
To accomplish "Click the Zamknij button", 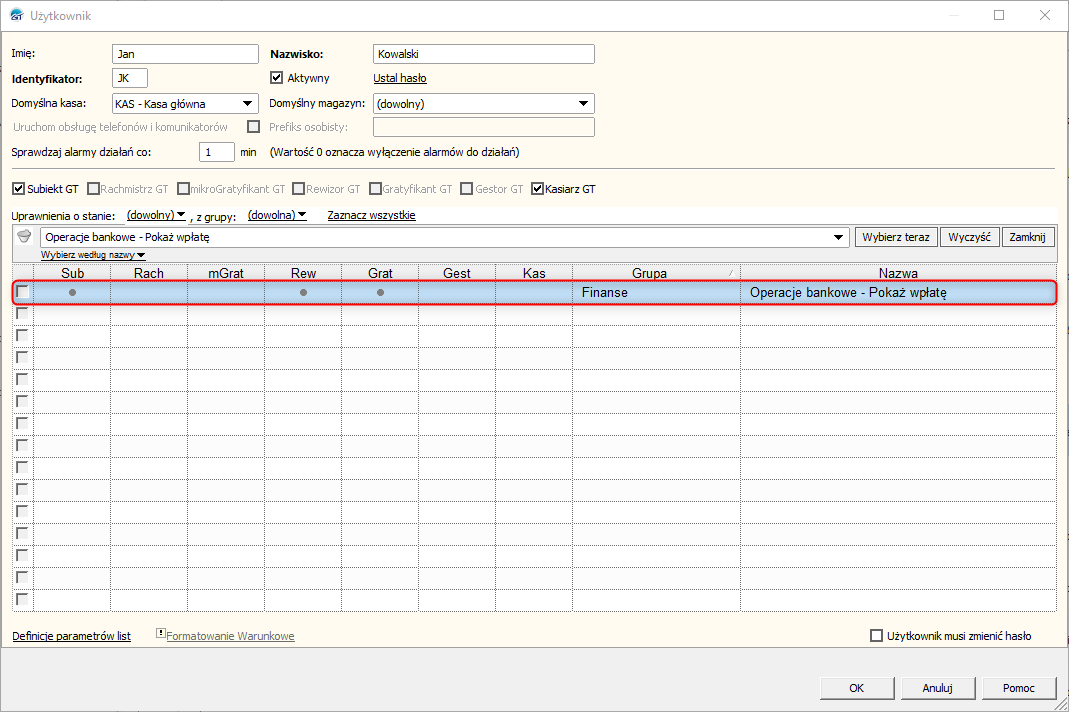I will pos(1027,237).
